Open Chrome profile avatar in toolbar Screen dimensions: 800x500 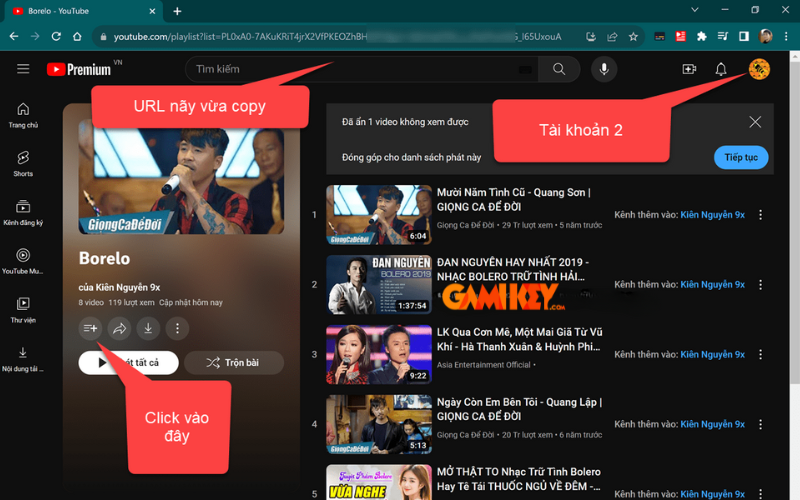765,37
